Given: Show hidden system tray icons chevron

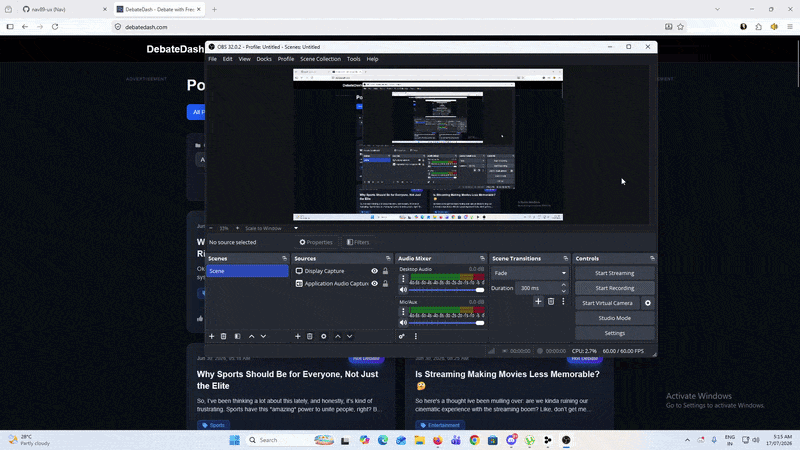Looking at the screenshot, I should click(687, 440).
